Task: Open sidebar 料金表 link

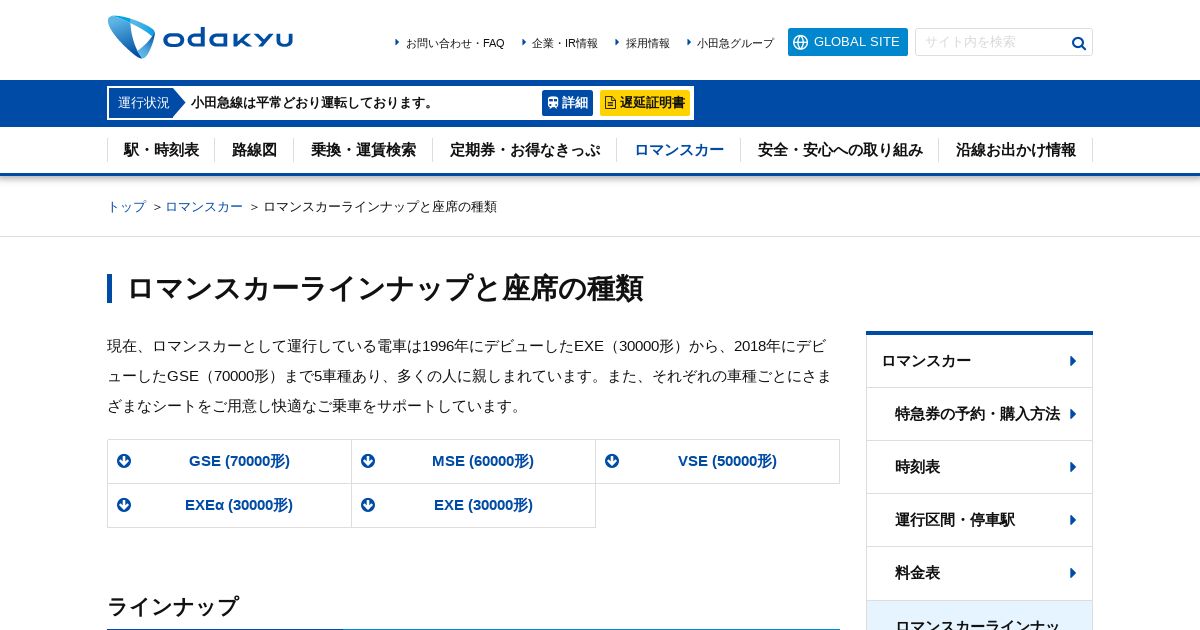Action: coord(979,573)
